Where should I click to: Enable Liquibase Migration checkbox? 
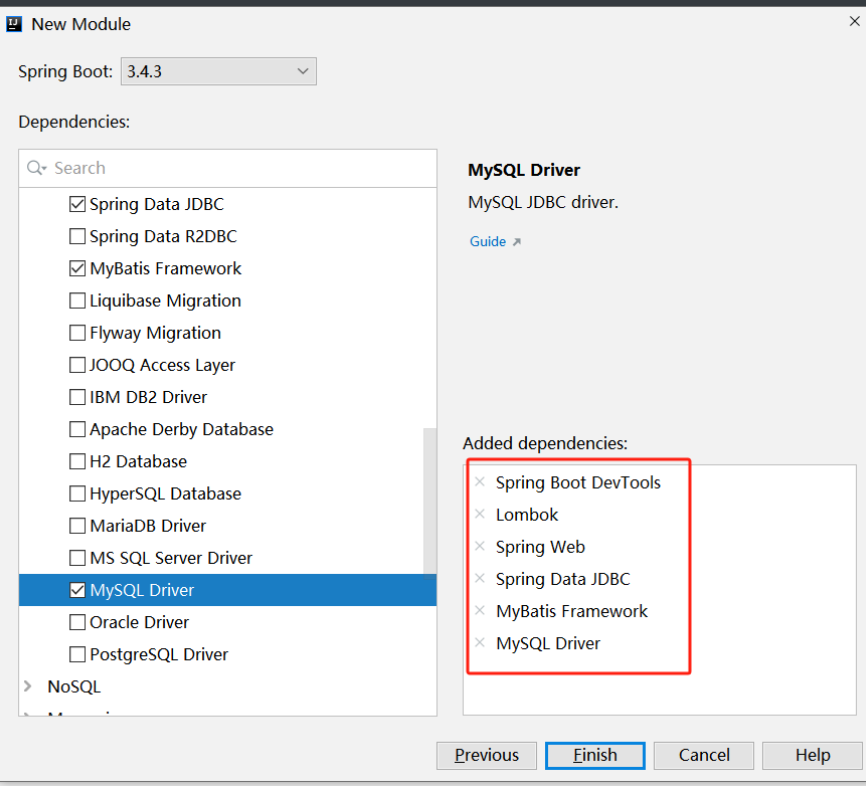tap(77, 300)
